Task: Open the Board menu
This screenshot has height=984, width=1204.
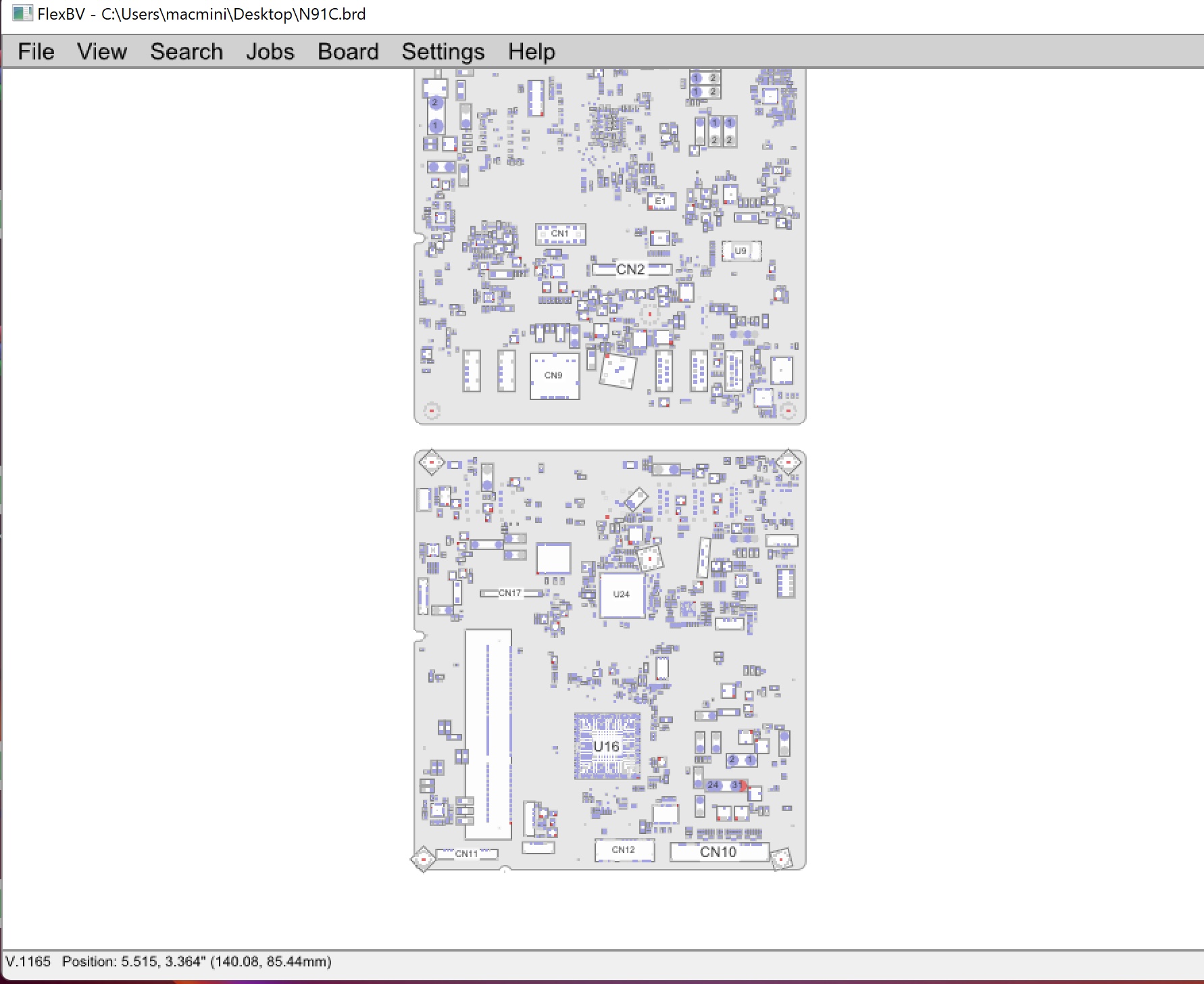Action: (348, 52)
